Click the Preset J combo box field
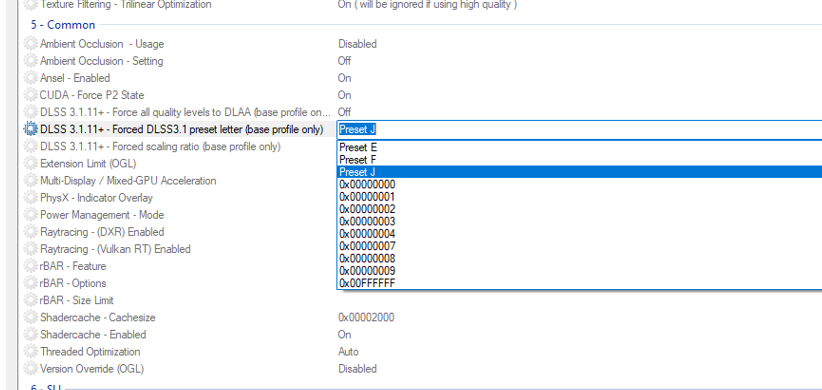Viewport: 822px width, 390px height. 579,129
